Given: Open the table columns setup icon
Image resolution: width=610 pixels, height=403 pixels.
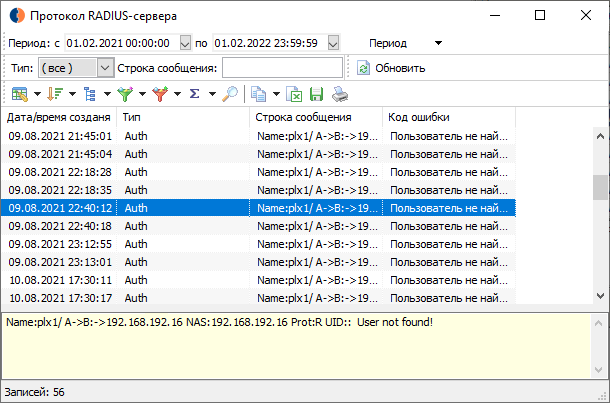Looking at the screenshot, I should (x=19, y=94).
